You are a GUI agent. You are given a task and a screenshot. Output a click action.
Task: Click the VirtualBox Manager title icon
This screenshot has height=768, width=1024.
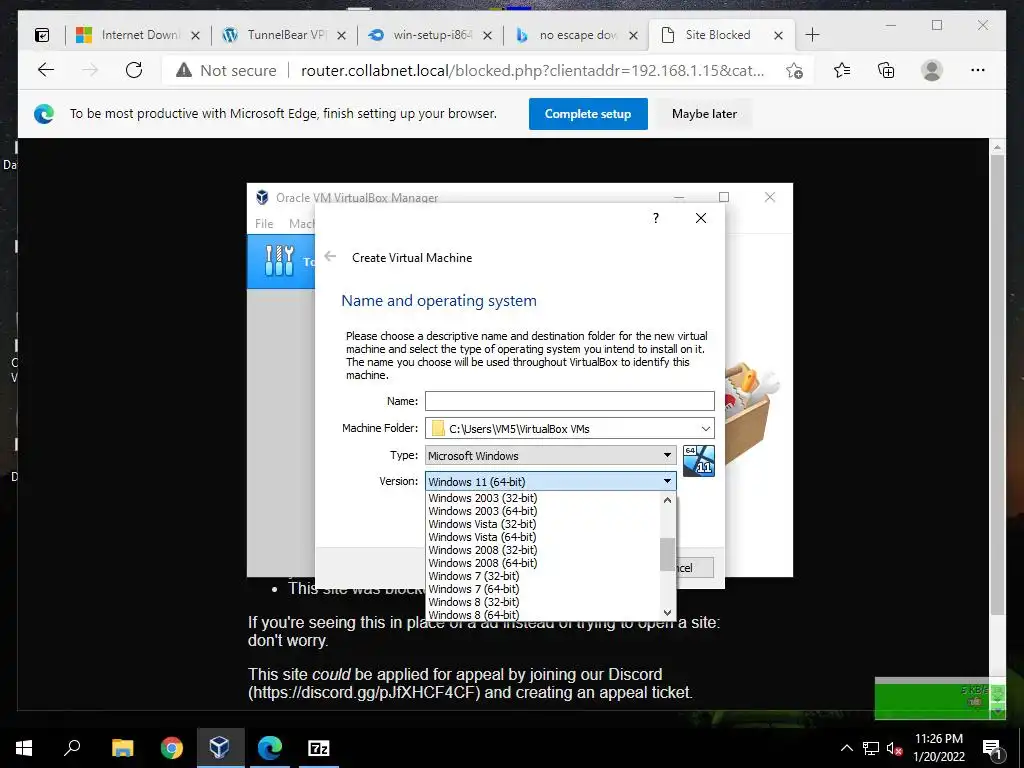(x=262, y=197)
